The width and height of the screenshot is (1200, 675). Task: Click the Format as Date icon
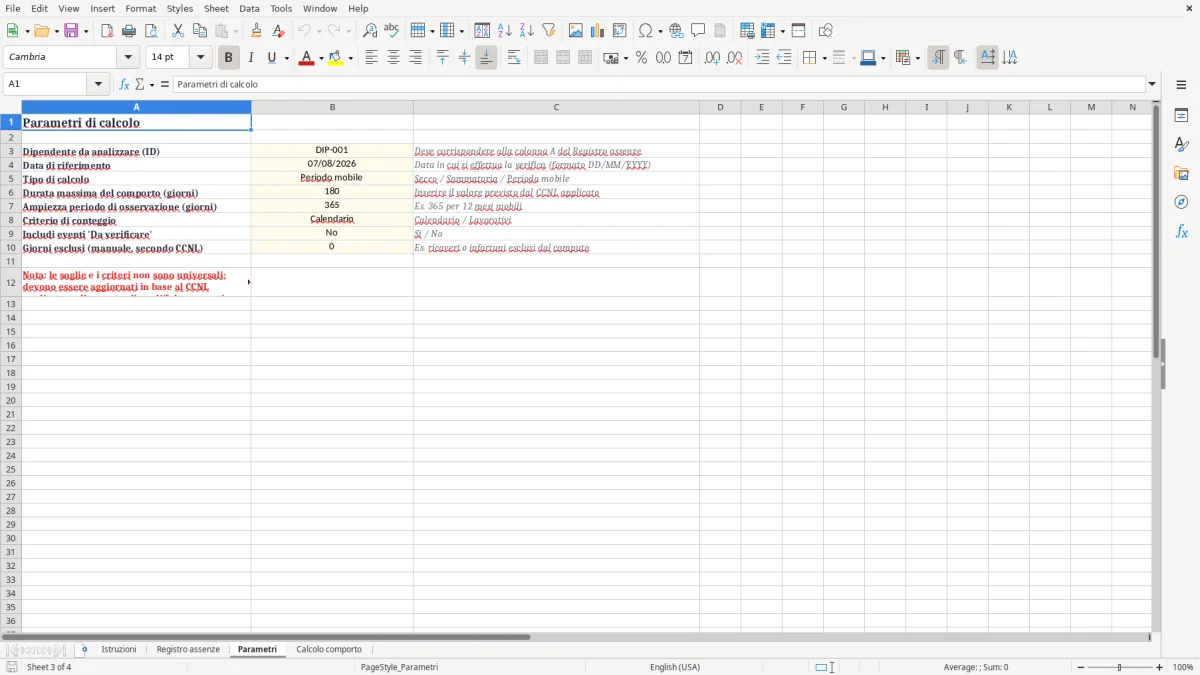pos(685,58)
